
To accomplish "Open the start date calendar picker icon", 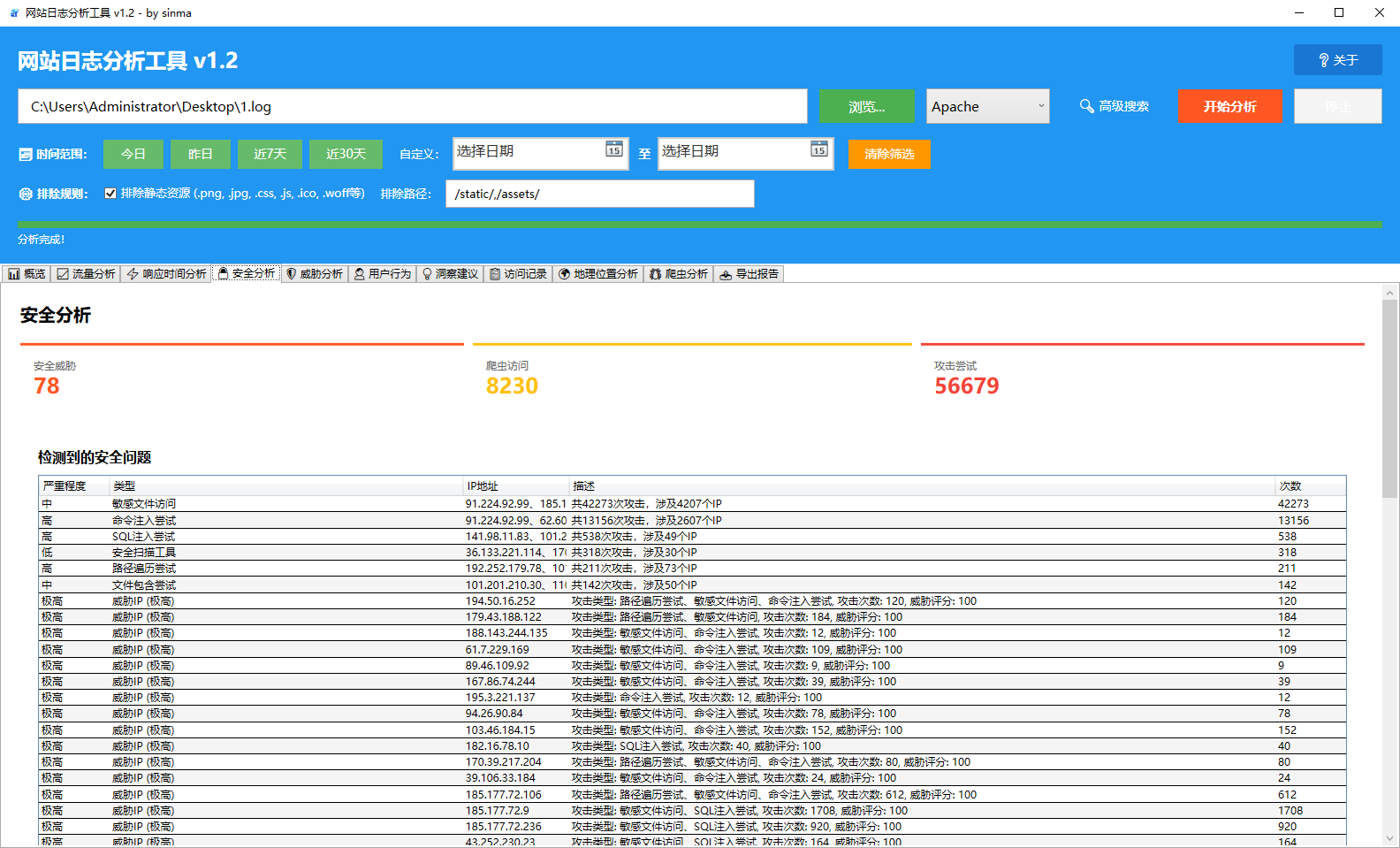I will (613, 149).
